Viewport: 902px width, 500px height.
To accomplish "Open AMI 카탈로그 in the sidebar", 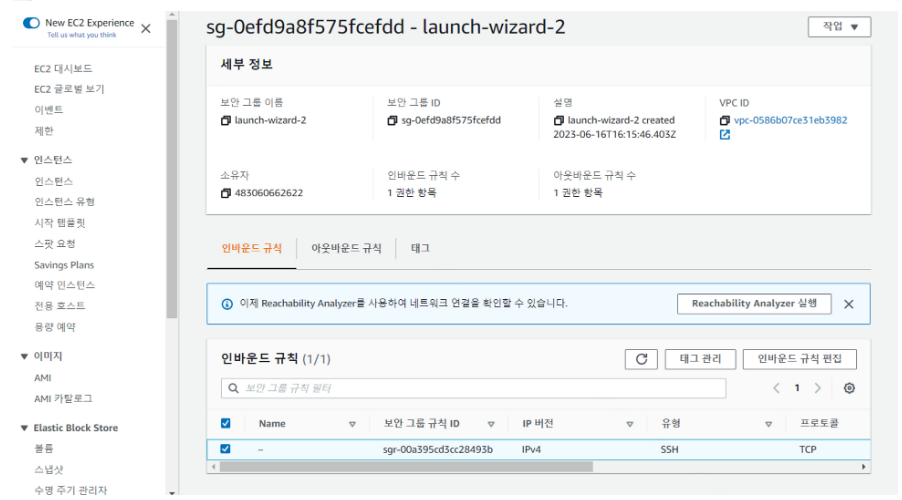I will click(63, 399).
